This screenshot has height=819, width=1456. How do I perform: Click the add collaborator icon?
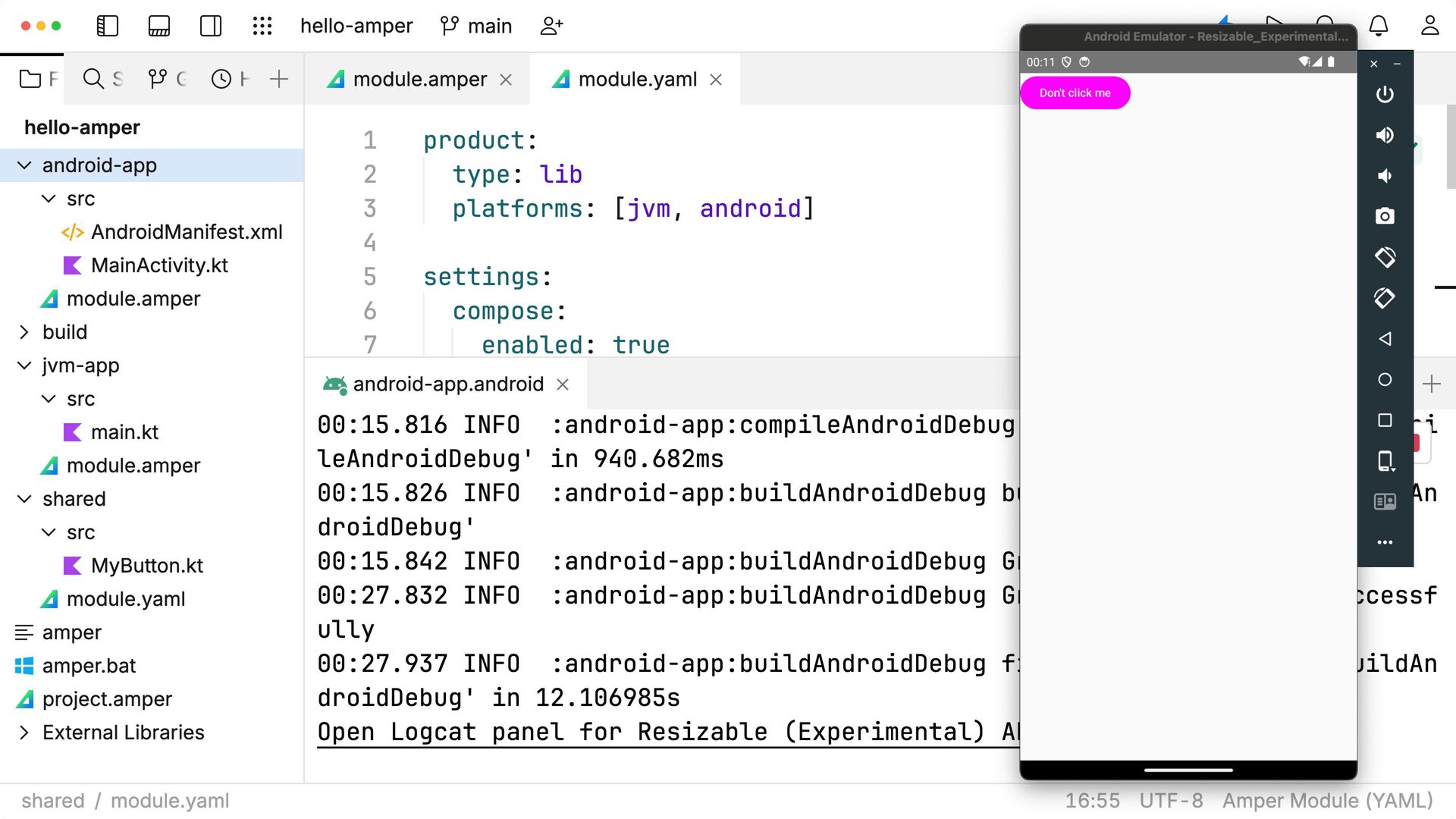point(551,26)
